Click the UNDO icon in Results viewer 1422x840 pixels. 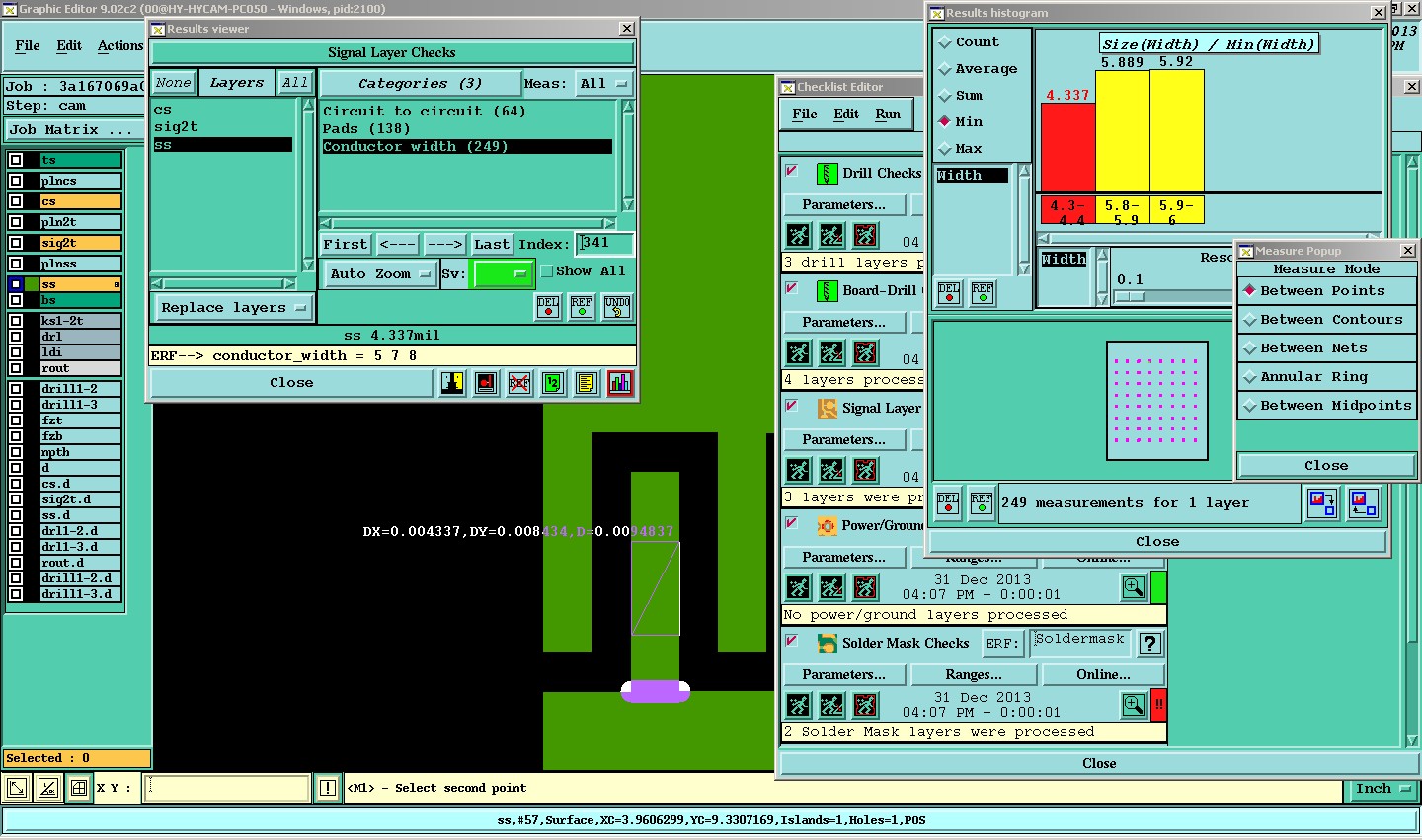point(617,306)
